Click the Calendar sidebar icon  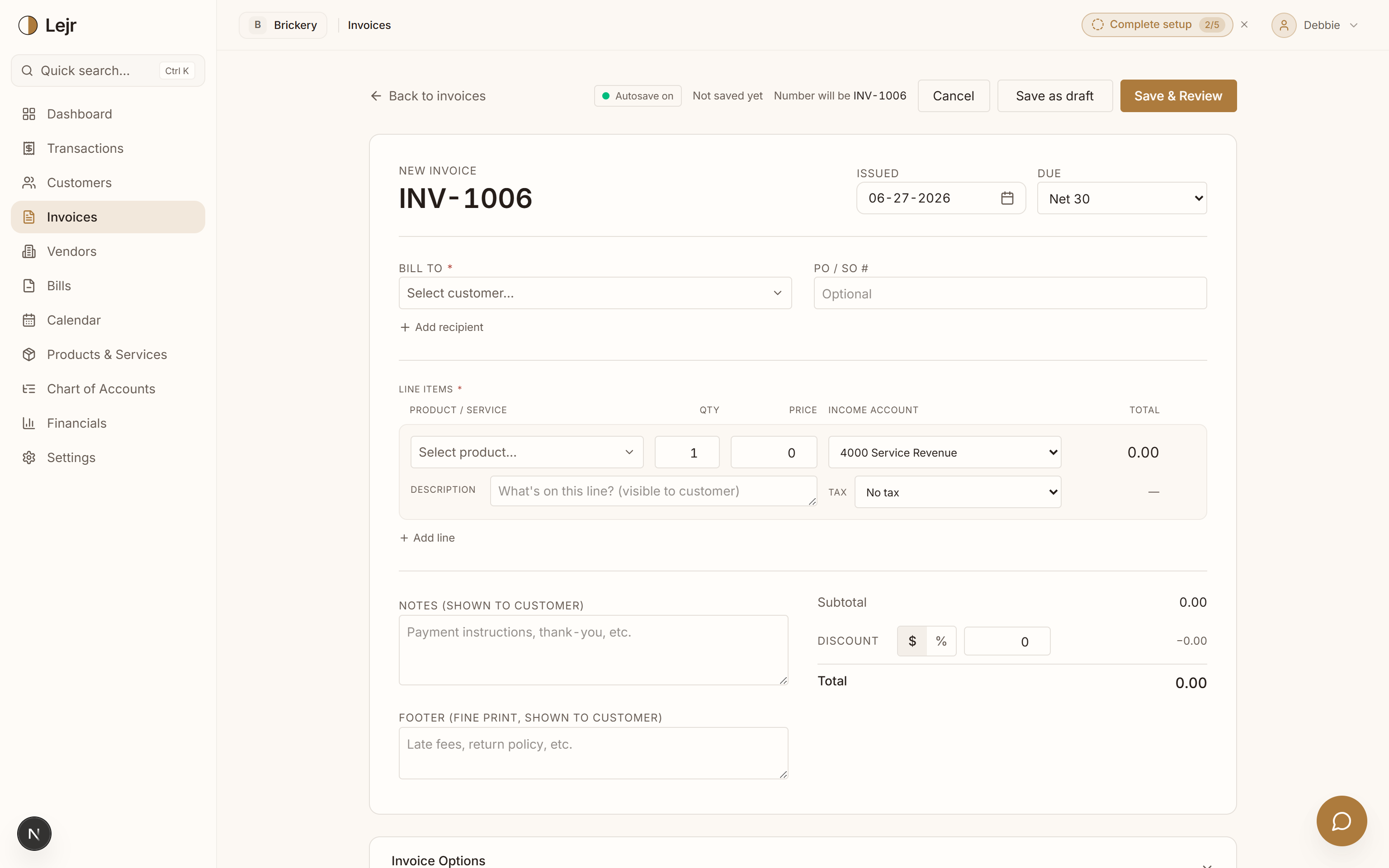coord(28,321)
